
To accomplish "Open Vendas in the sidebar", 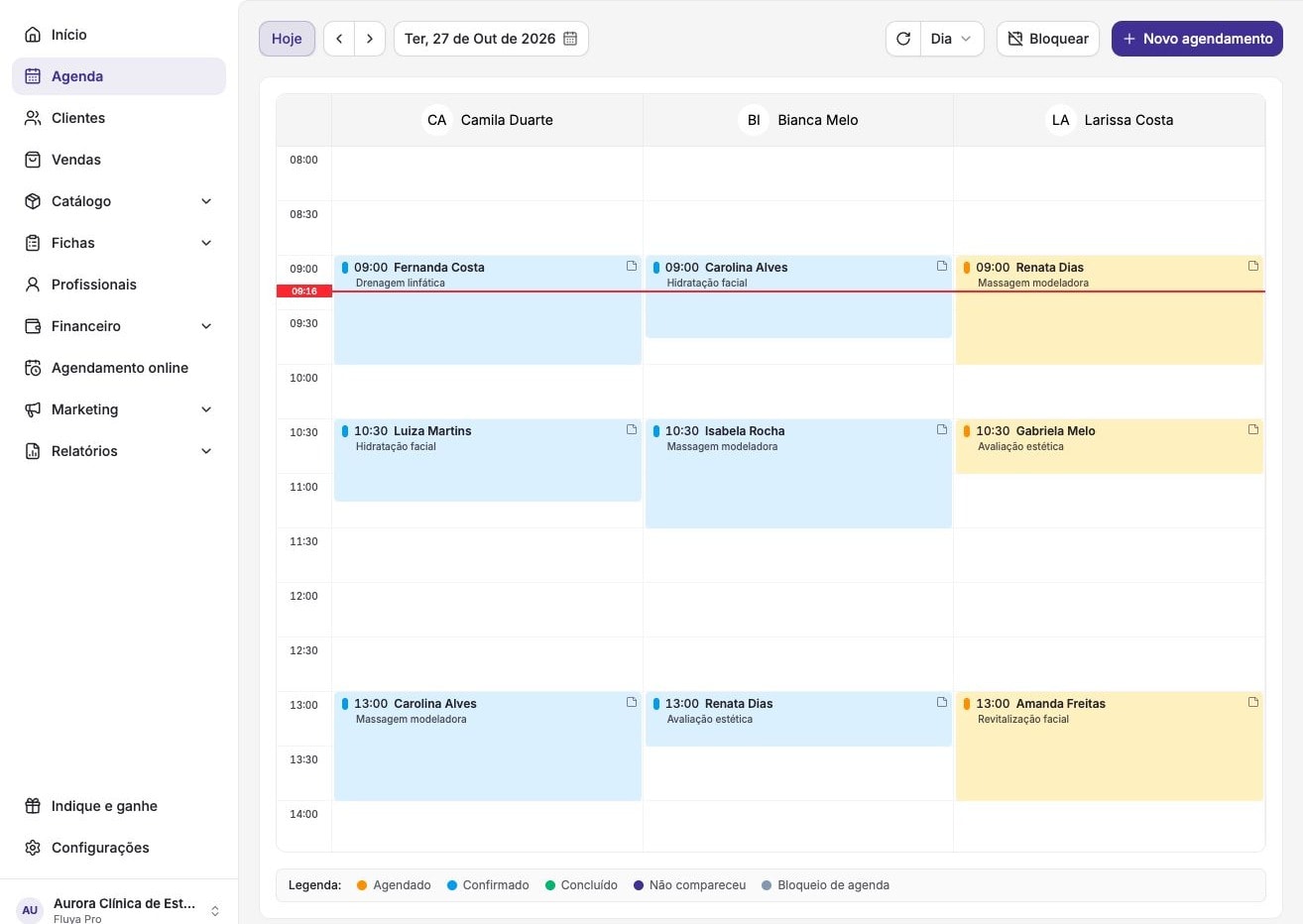I will [119, 160].
